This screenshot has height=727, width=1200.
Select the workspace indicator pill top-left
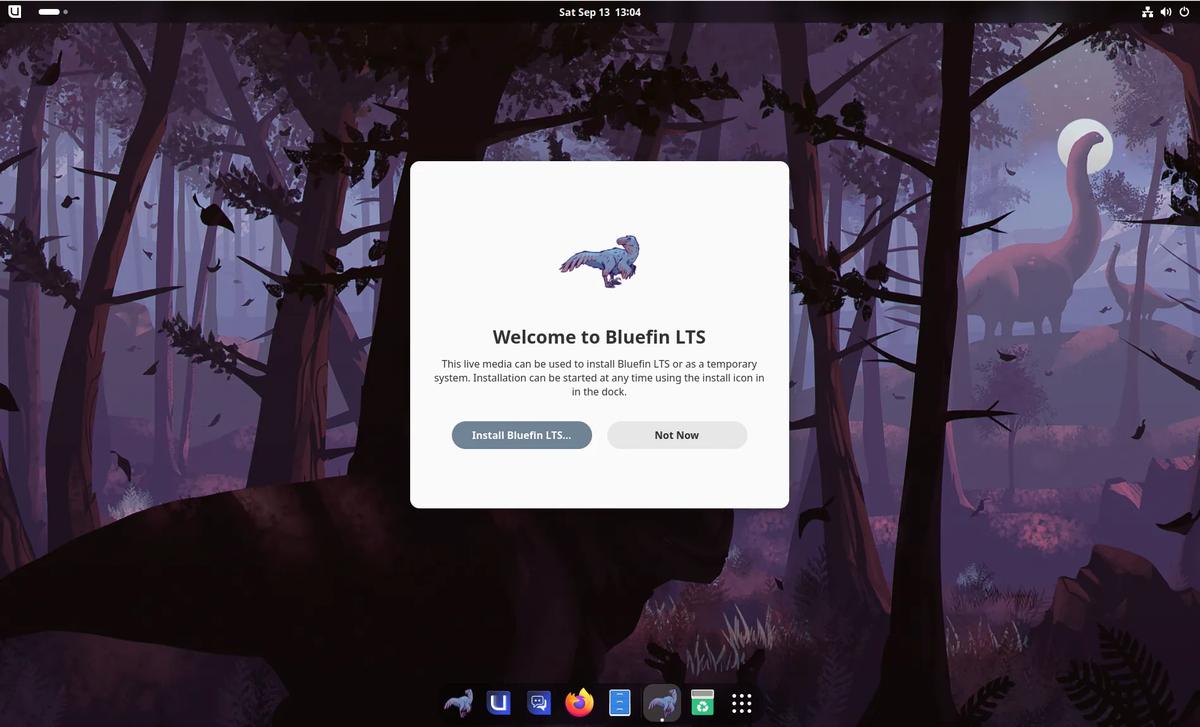pos(47,12)
